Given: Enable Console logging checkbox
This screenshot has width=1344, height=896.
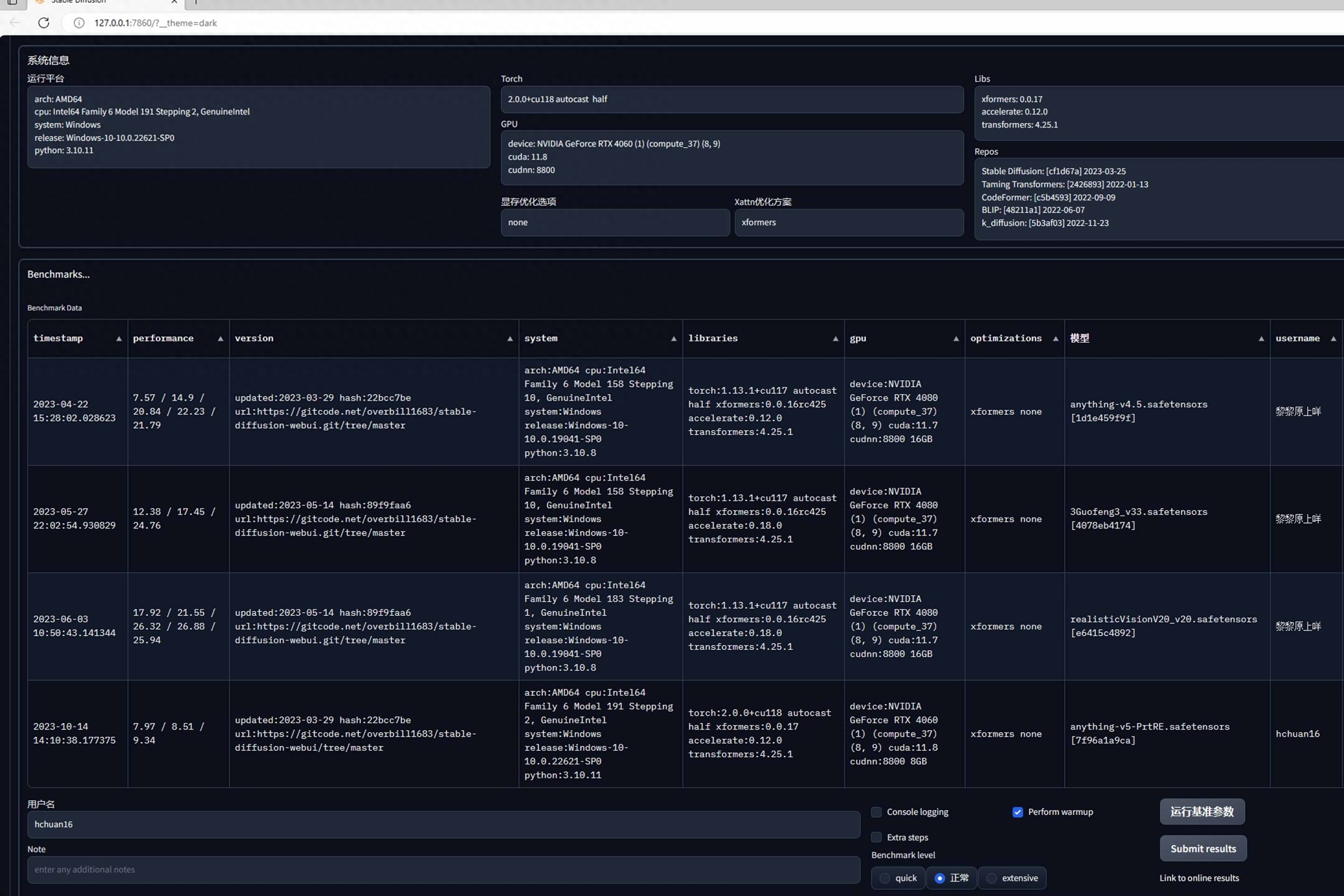Looking at the screenshot, I should point(876,812).
